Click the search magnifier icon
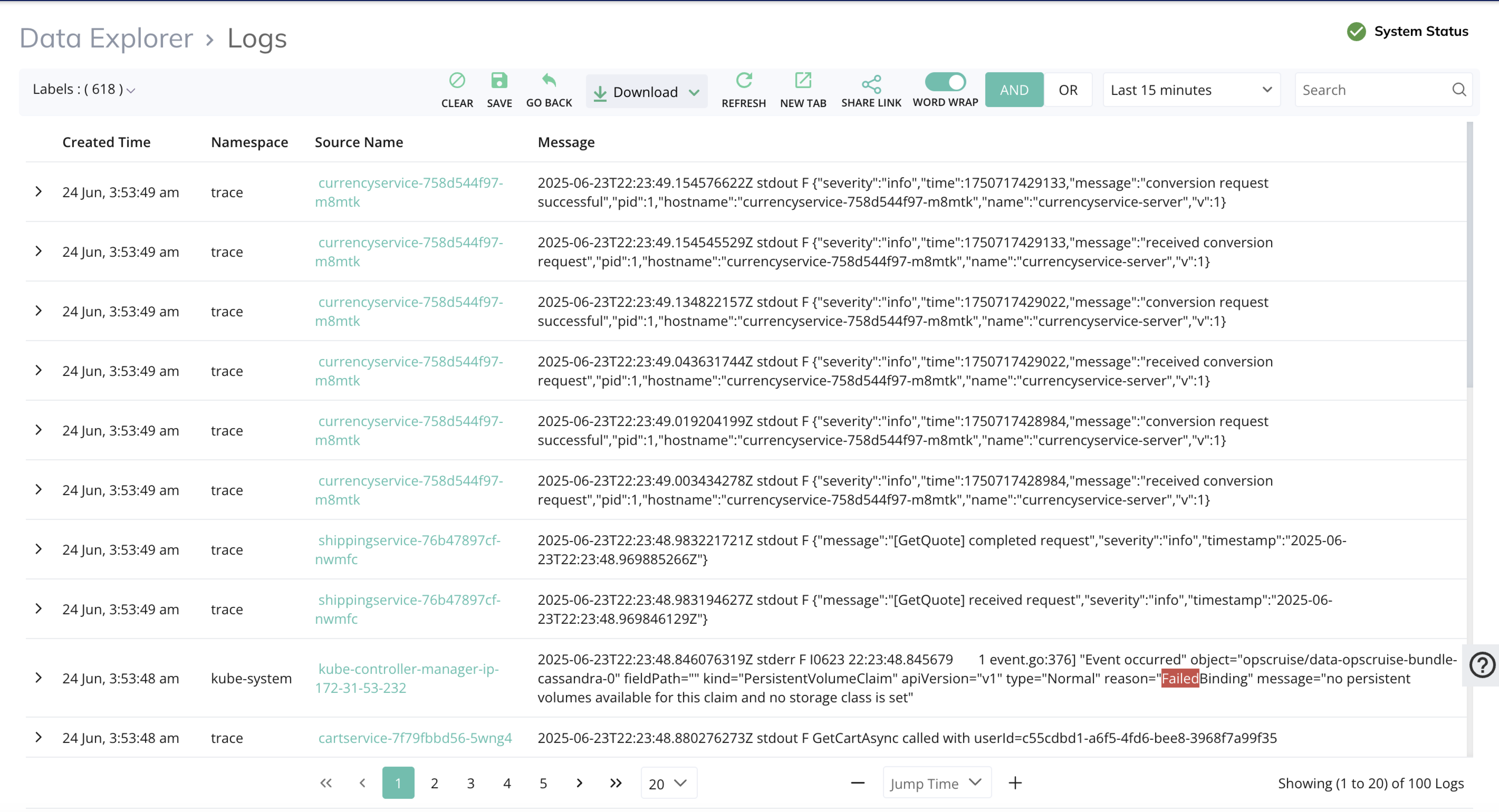 pyautogui.click(x=1458, y=90)
